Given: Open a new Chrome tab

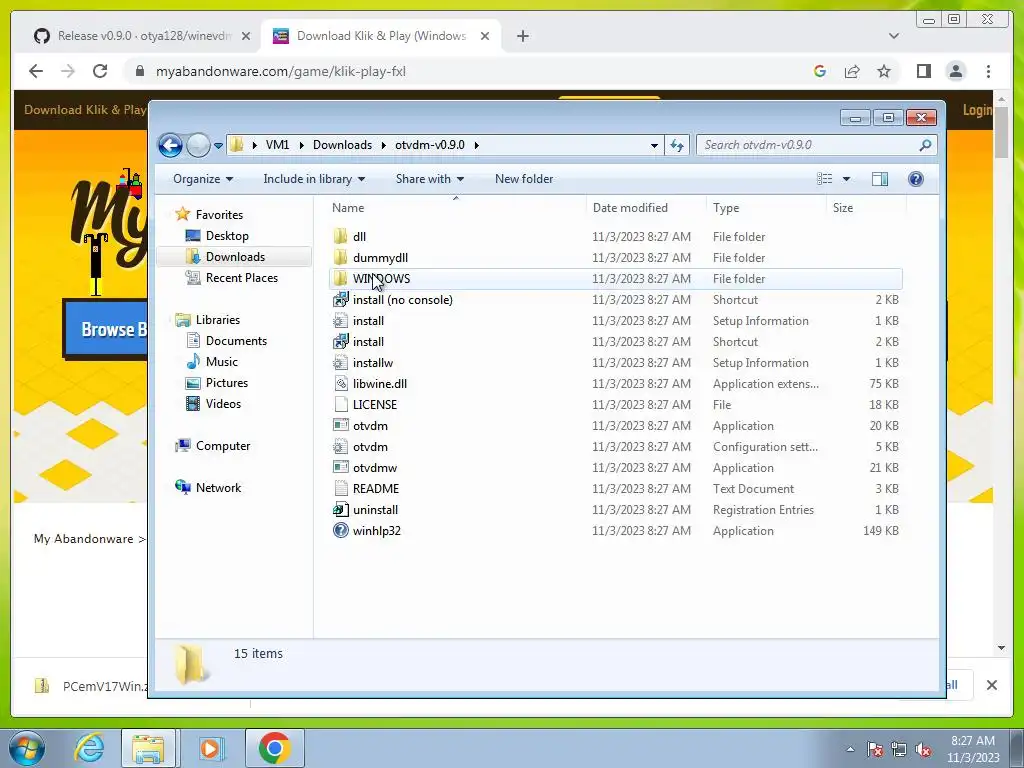Looking at the screenshot, I should (522, 36).
